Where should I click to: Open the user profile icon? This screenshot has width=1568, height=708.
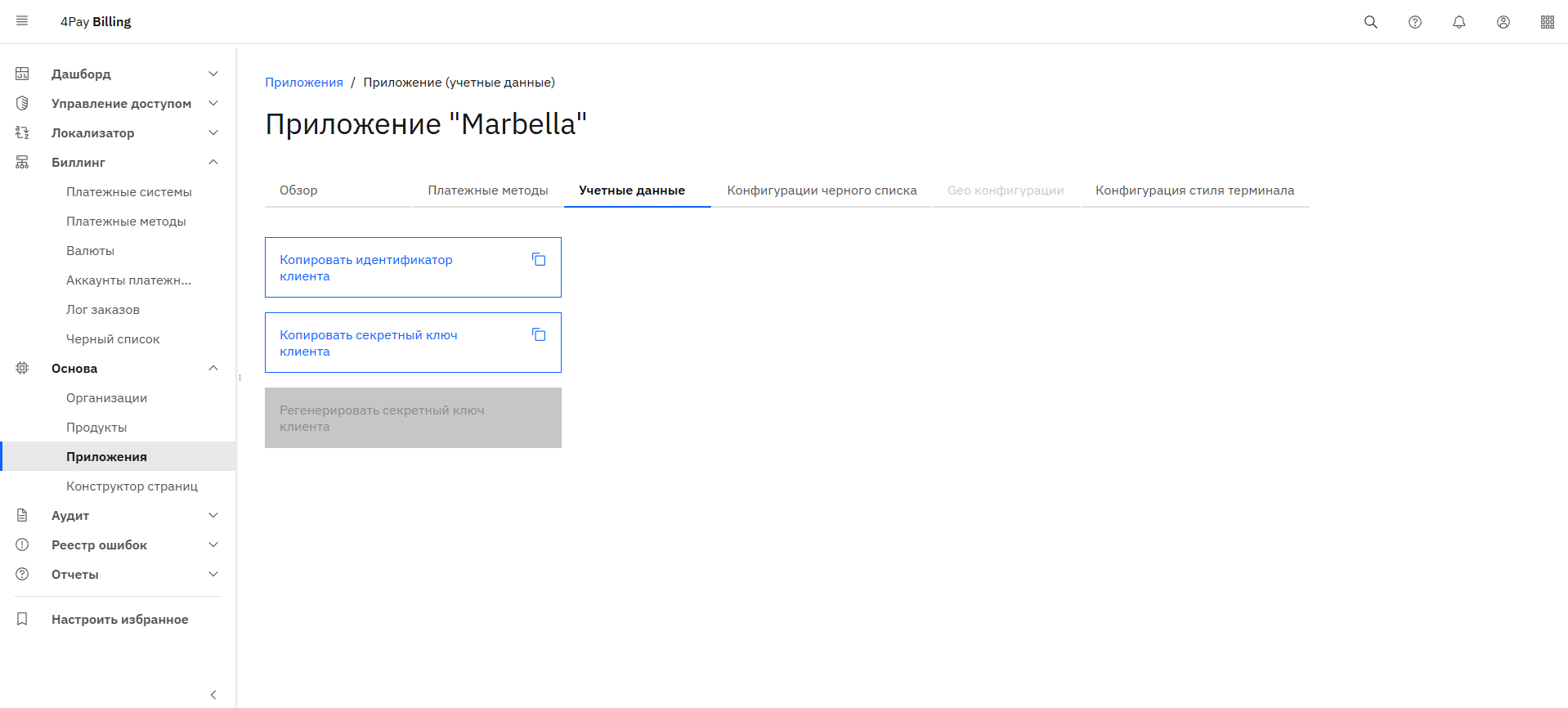click(1503, 22)
